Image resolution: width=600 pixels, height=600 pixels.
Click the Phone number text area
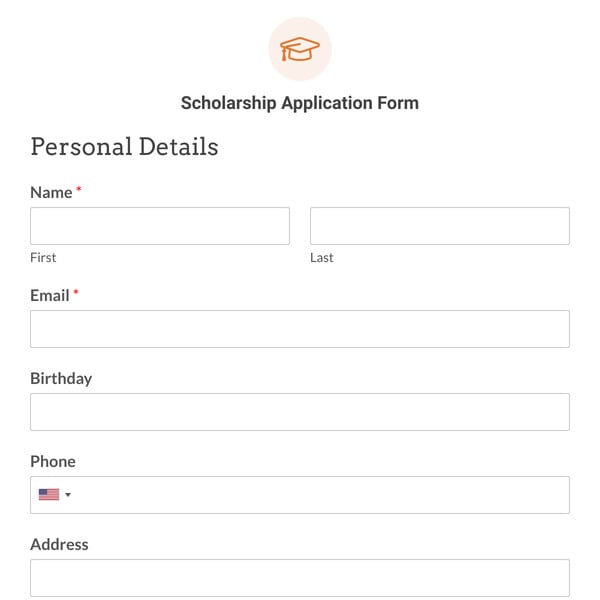coord(321,495)
